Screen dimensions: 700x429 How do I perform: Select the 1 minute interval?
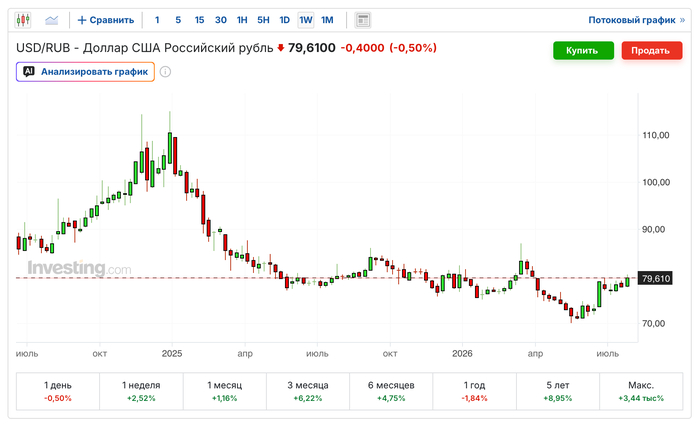pyautogui.click(x=157, y=20)
